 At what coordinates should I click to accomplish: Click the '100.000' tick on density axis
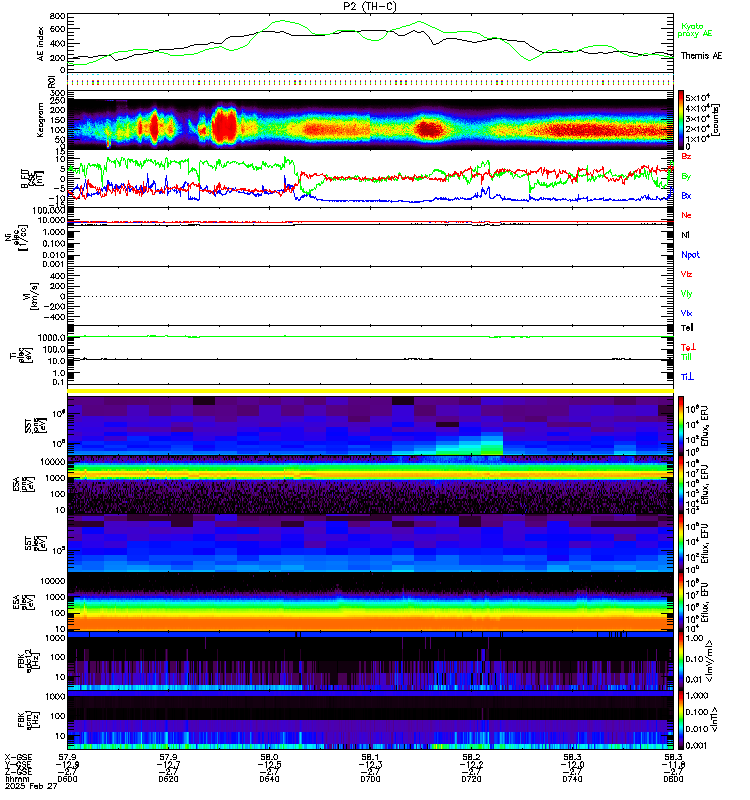coord(48,211)
